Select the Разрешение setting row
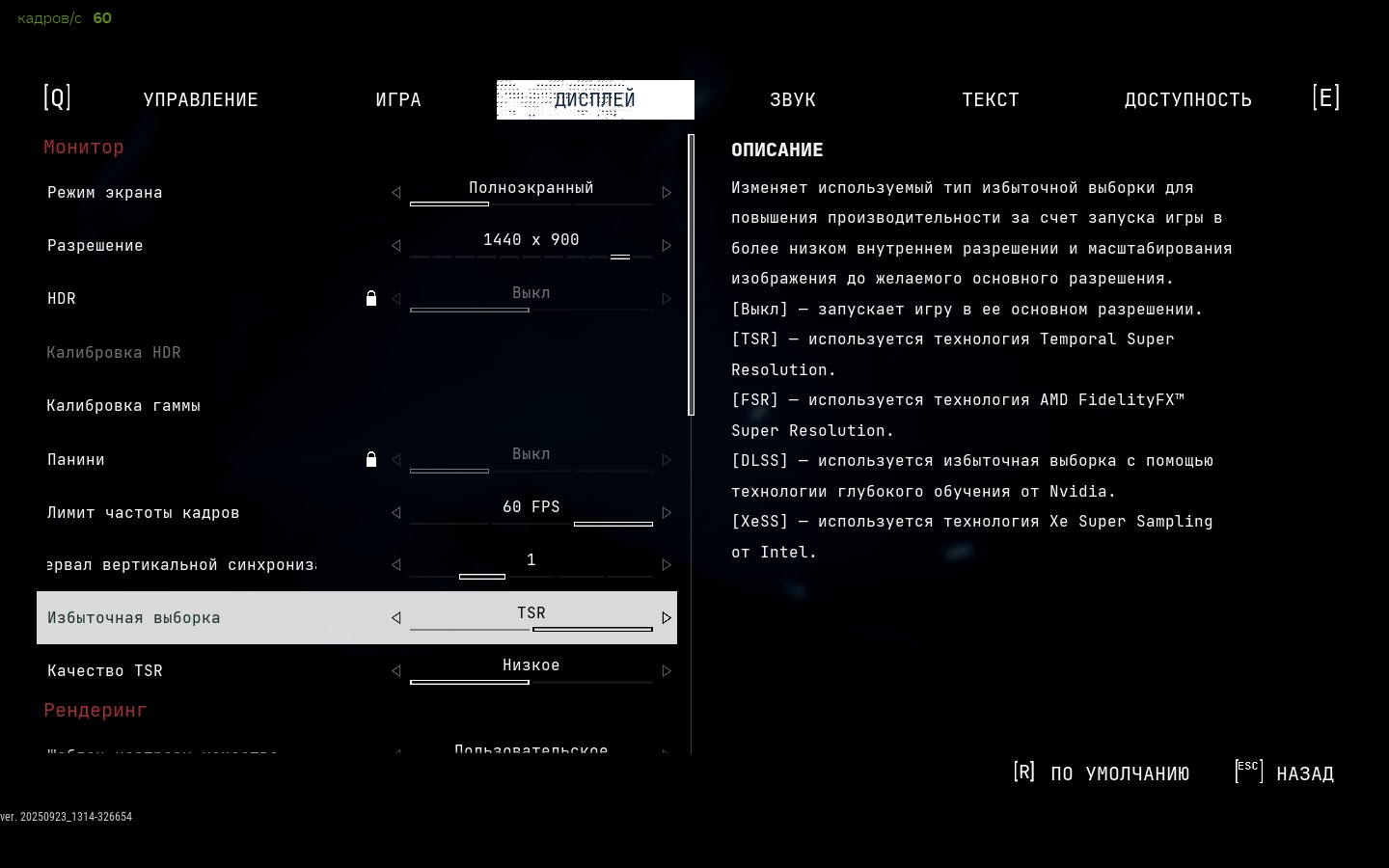Screen dimensions: 1389x868 (x=357, y=246)
